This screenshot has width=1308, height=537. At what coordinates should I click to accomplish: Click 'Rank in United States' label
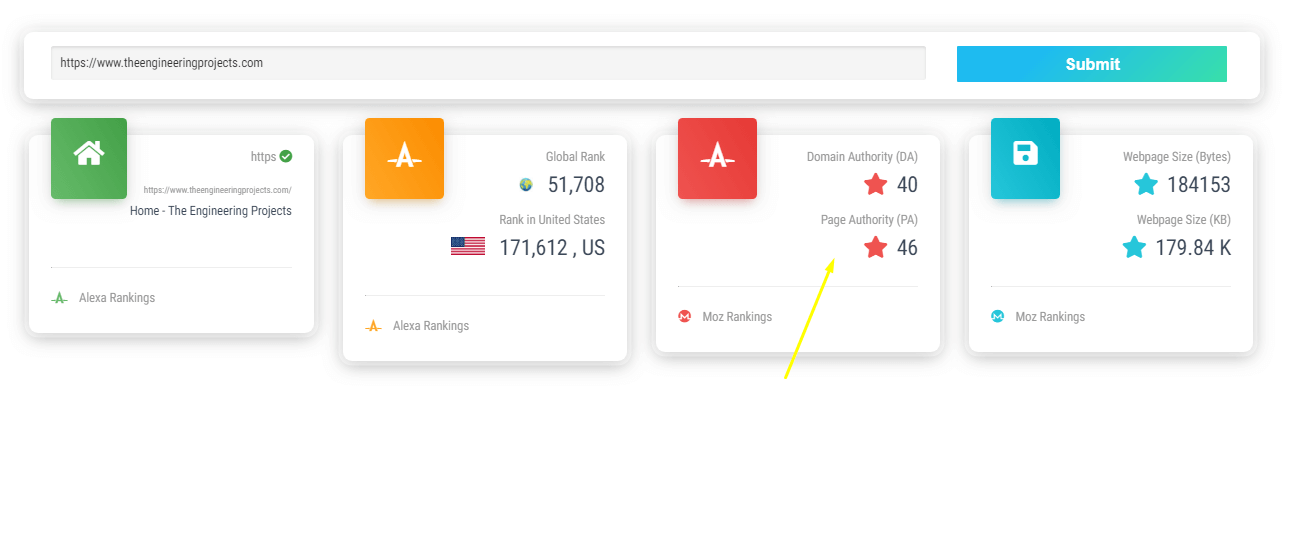tap(552, 220)
